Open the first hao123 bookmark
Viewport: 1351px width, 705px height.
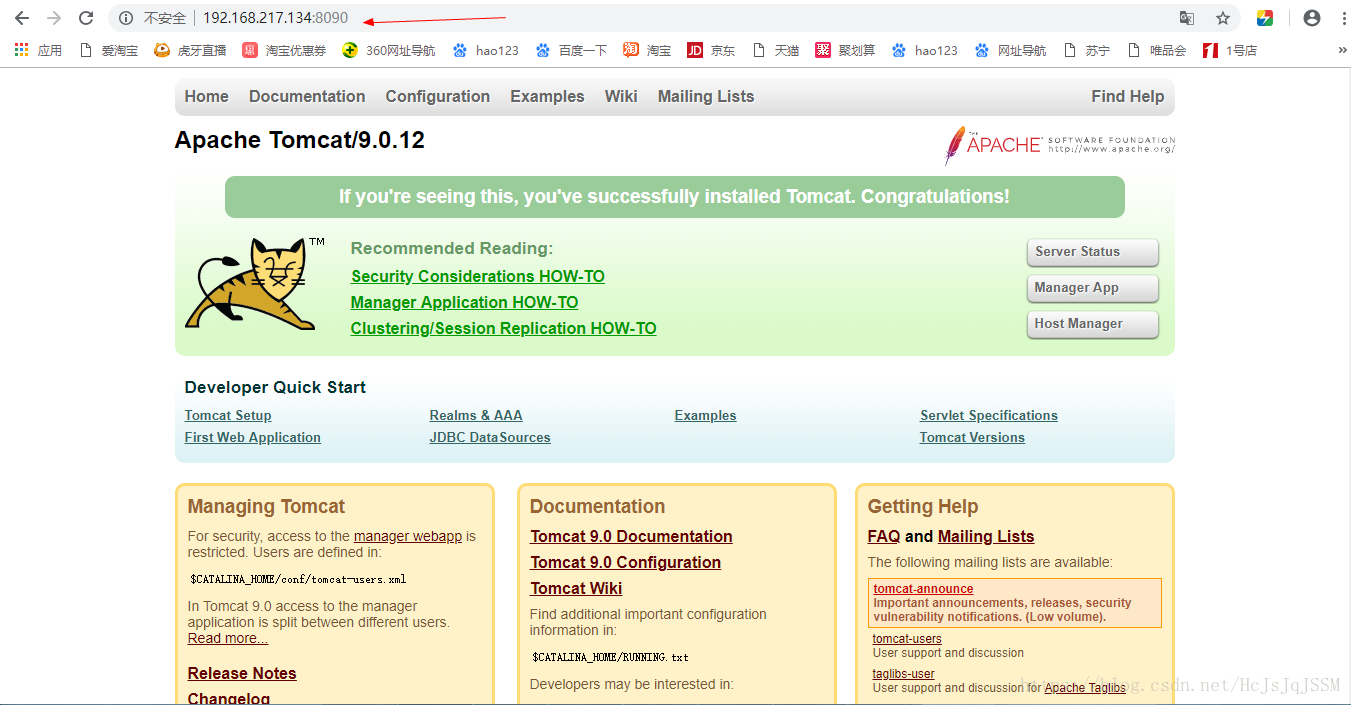point(485,50)
